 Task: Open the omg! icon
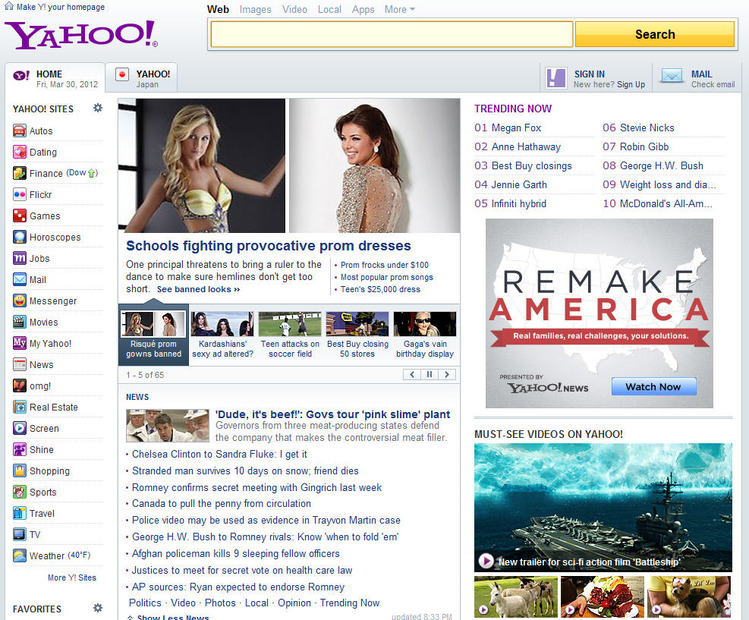(20, 385)
